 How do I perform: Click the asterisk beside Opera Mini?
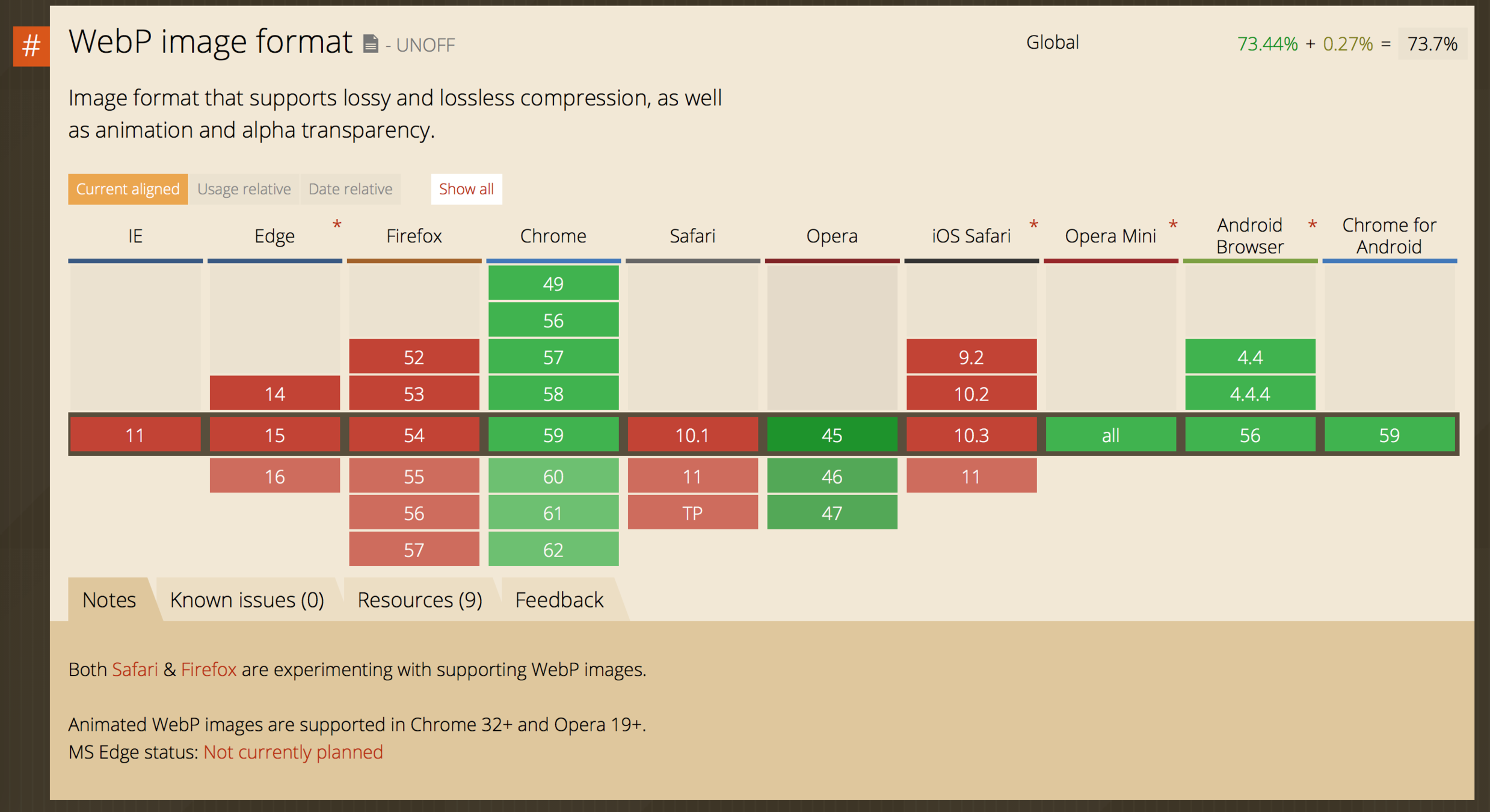coord(1172,226)
